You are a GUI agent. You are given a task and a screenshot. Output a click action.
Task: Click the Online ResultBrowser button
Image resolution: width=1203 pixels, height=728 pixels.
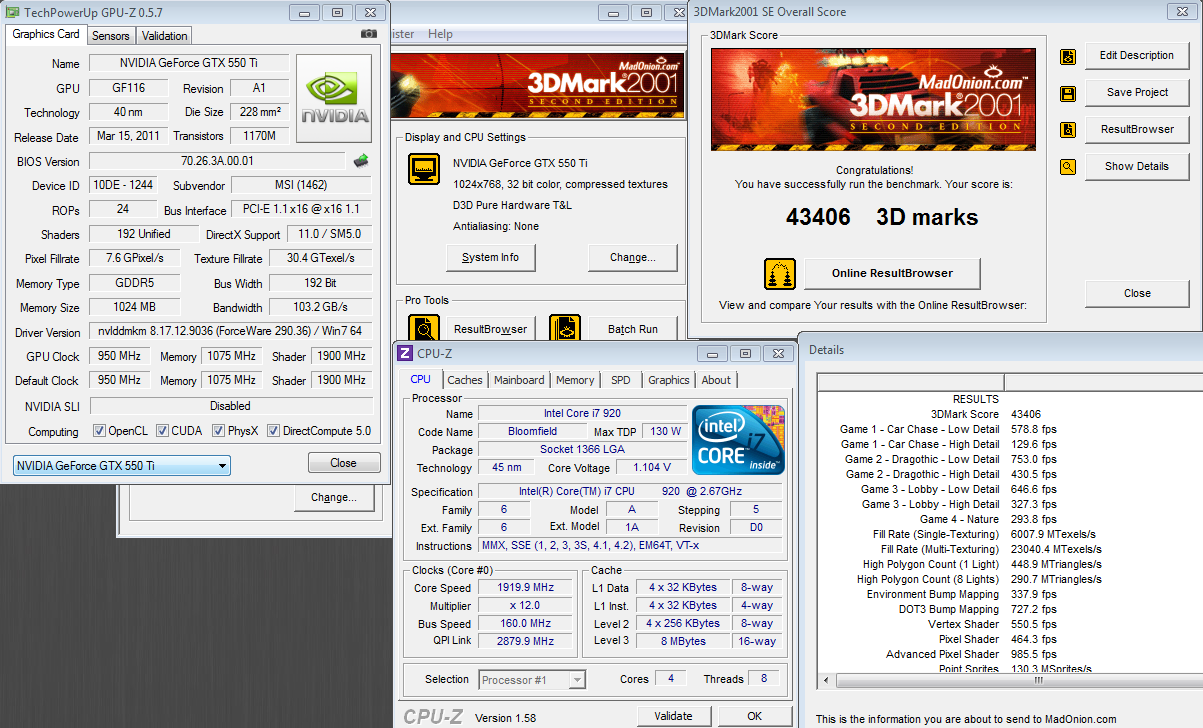pos(892,273)
